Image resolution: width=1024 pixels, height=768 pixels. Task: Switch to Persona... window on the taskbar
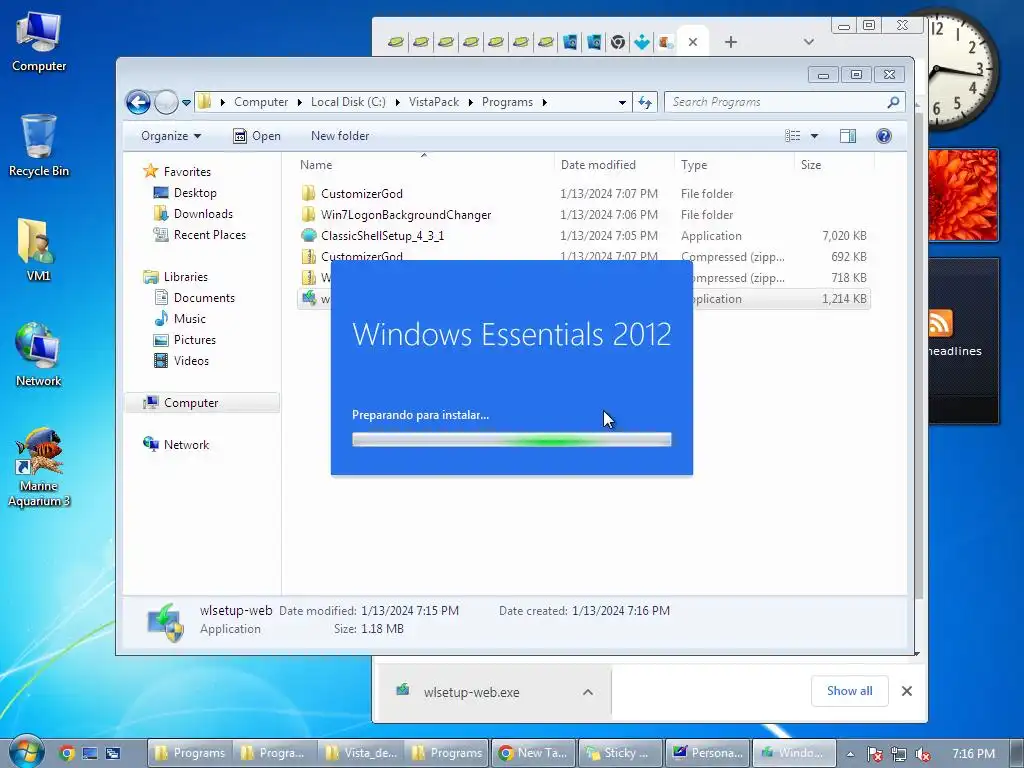point(708,753)
